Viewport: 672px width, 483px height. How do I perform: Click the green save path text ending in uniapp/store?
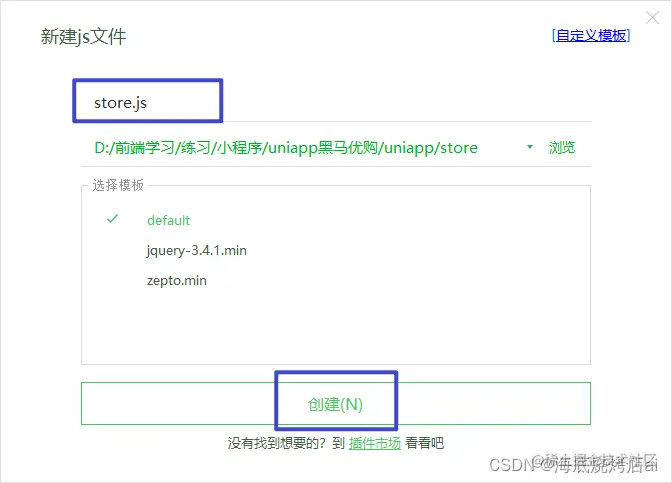tap(286, 148)
